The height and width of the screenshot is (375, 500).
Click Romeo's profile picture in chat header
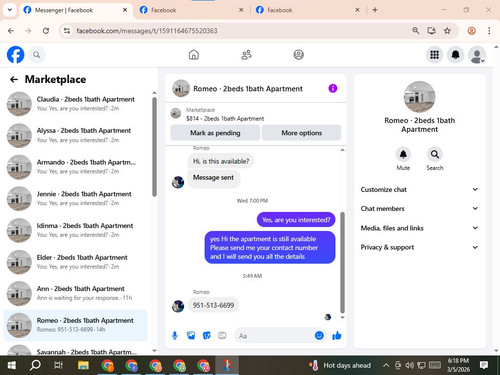coord(181,88)
